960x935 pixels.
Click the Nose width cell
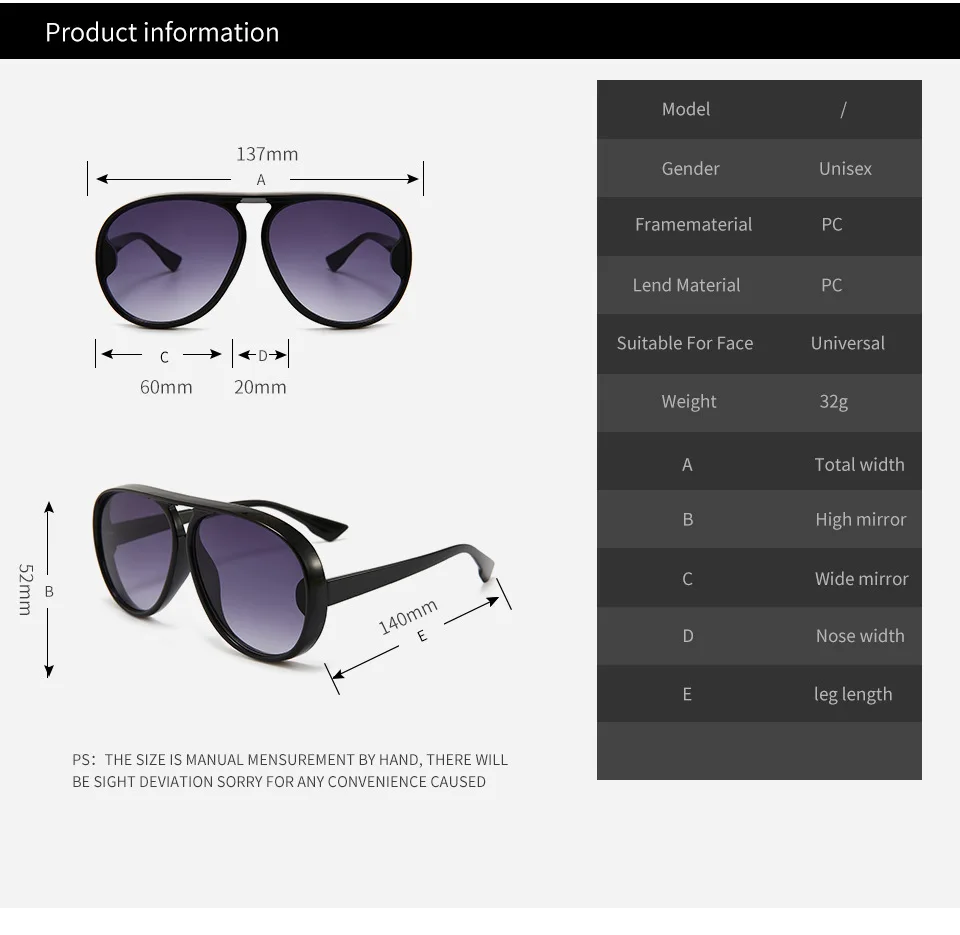(x=860, y=636)
